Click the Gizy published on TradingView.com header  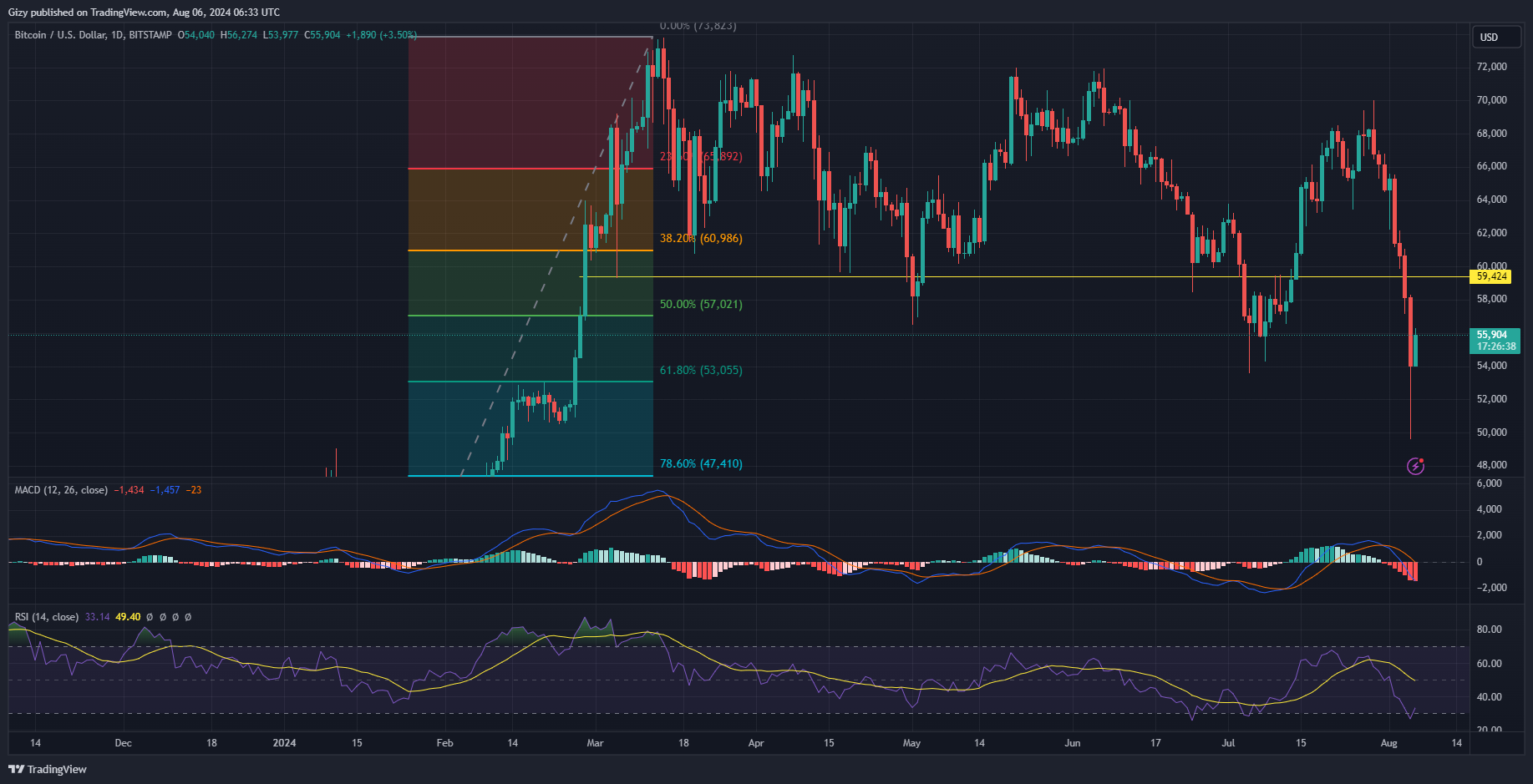click(x=144, y=13)
